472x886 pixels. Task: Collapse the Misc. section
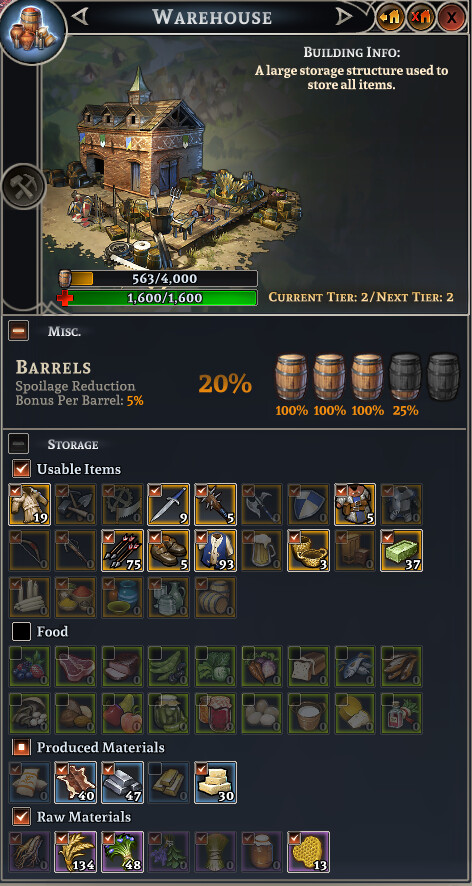(18, 331)
